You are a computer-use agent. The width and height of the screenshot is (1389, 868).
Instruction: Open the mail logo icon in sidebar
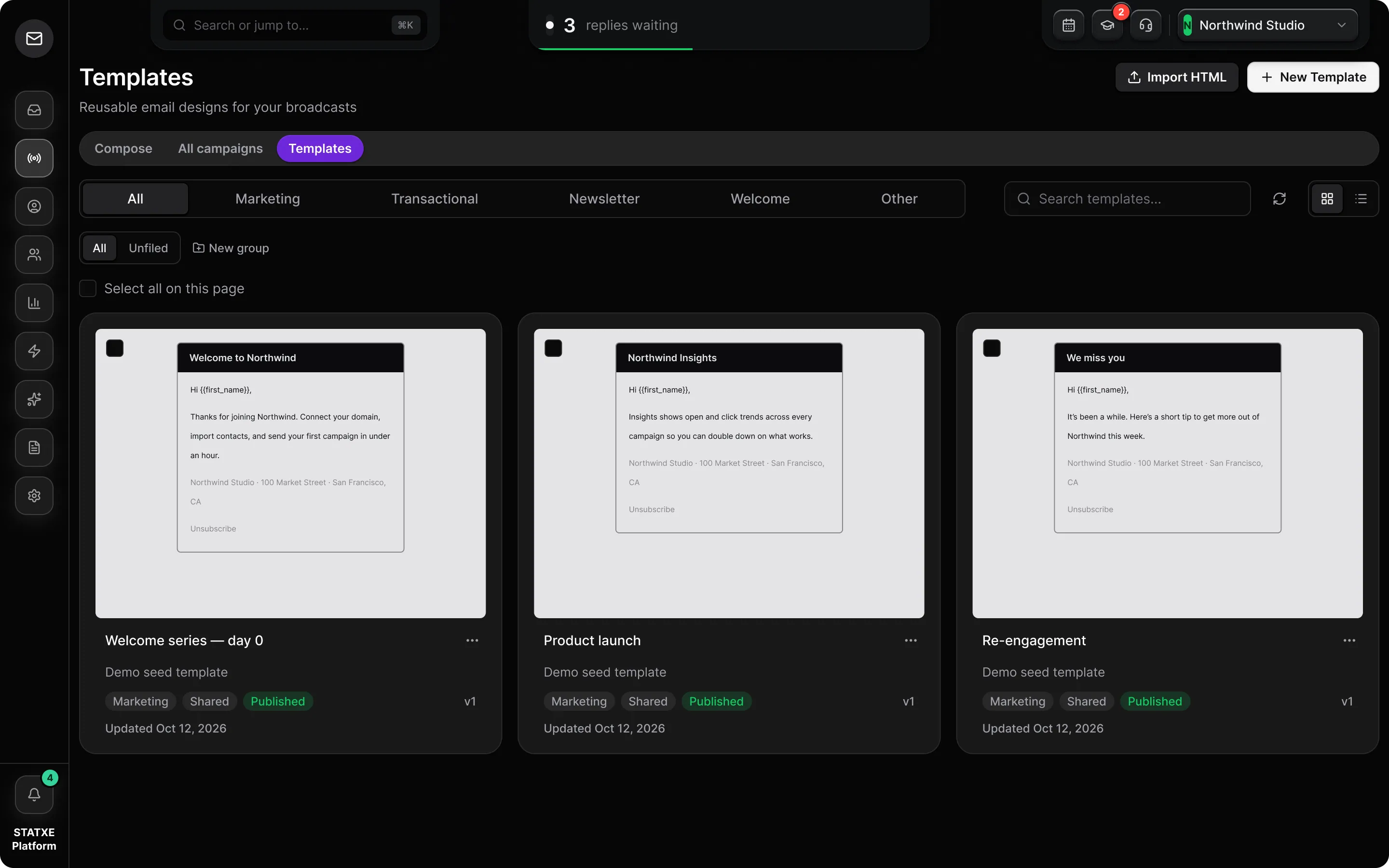[x=34, y=39]
